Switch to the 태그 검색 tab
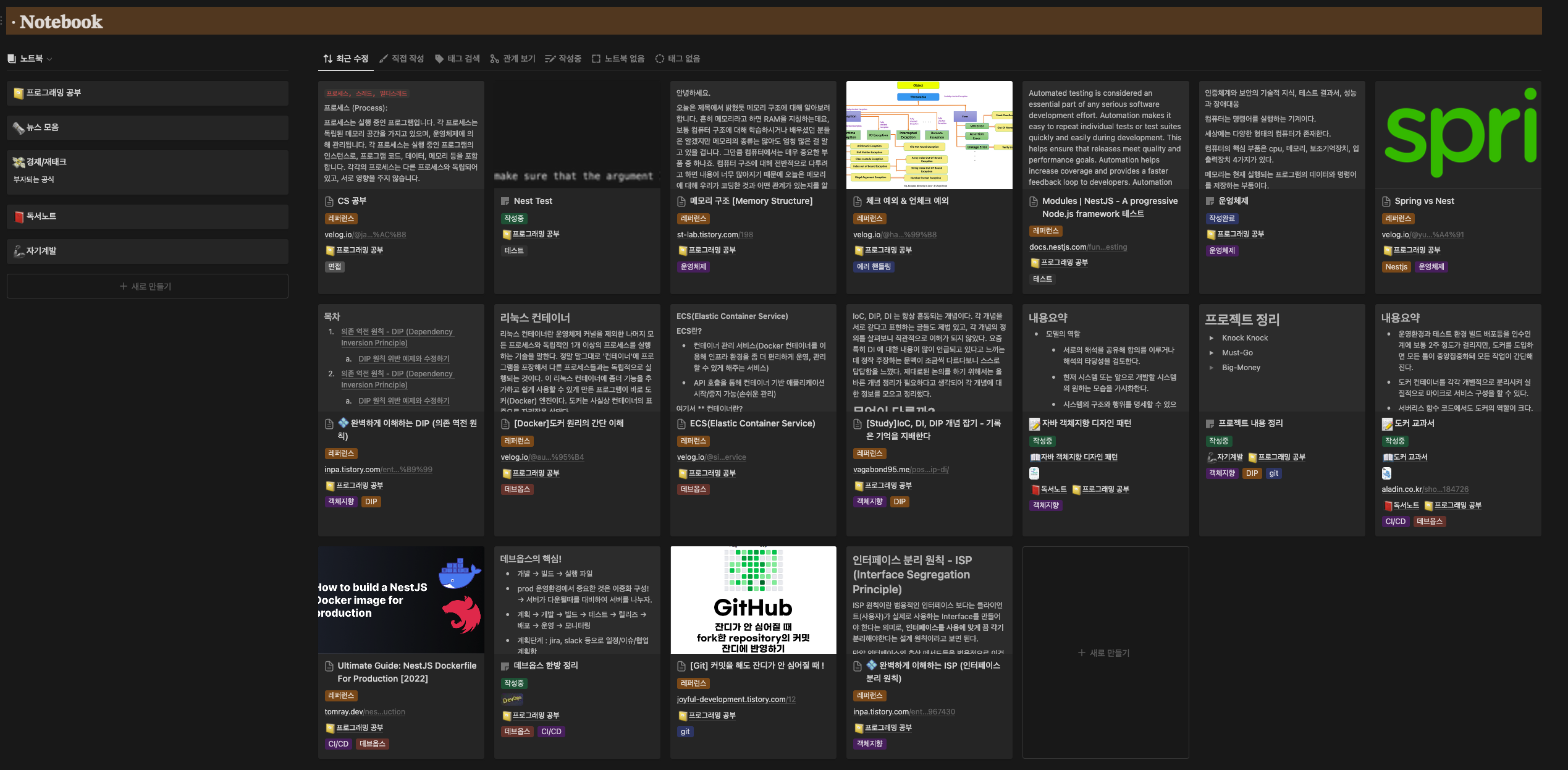The height and width of the screenshot is (770, 1568). click(x=457, y=59)
